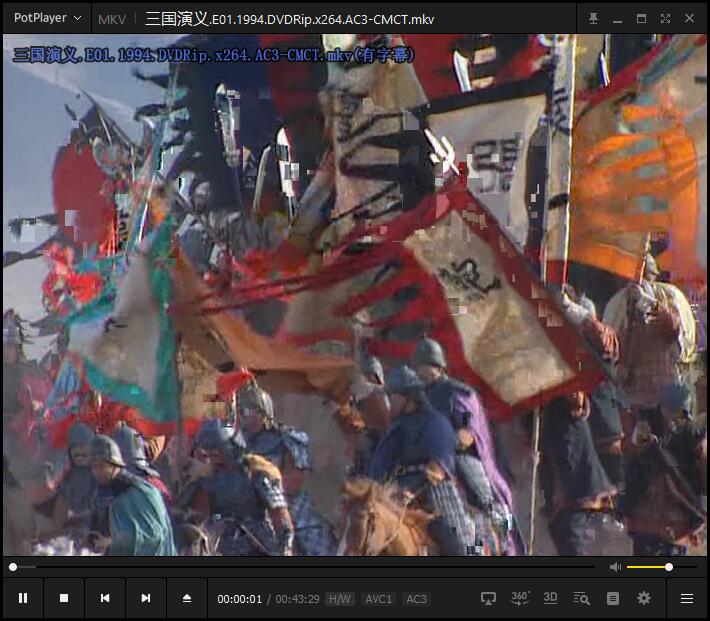Viewport: 710px width, 621px height.
Task: Toggle the H/W hardware acceleration indicator
Action: coord(340,599)
